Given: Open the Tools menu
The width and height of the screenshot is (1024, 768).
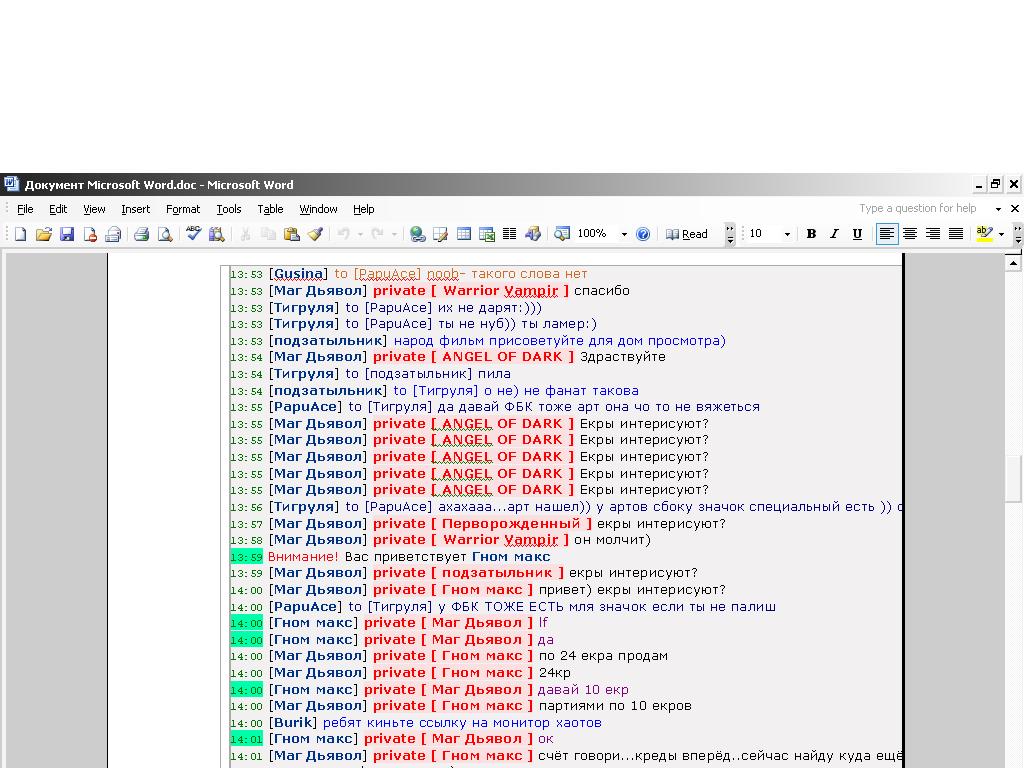Looking at the screenshot, I should [x=229, y=209].
